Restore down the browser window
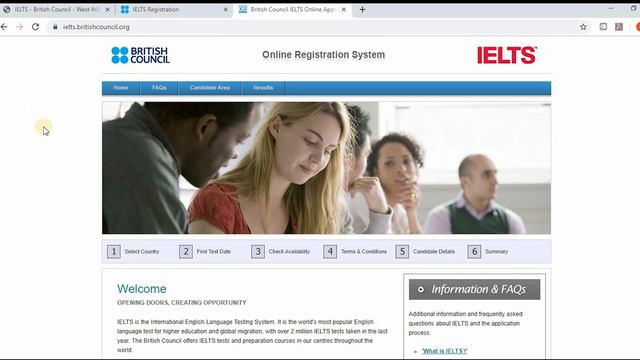The height and width of the screenshot is (360, 640). (x=634, y=8)
